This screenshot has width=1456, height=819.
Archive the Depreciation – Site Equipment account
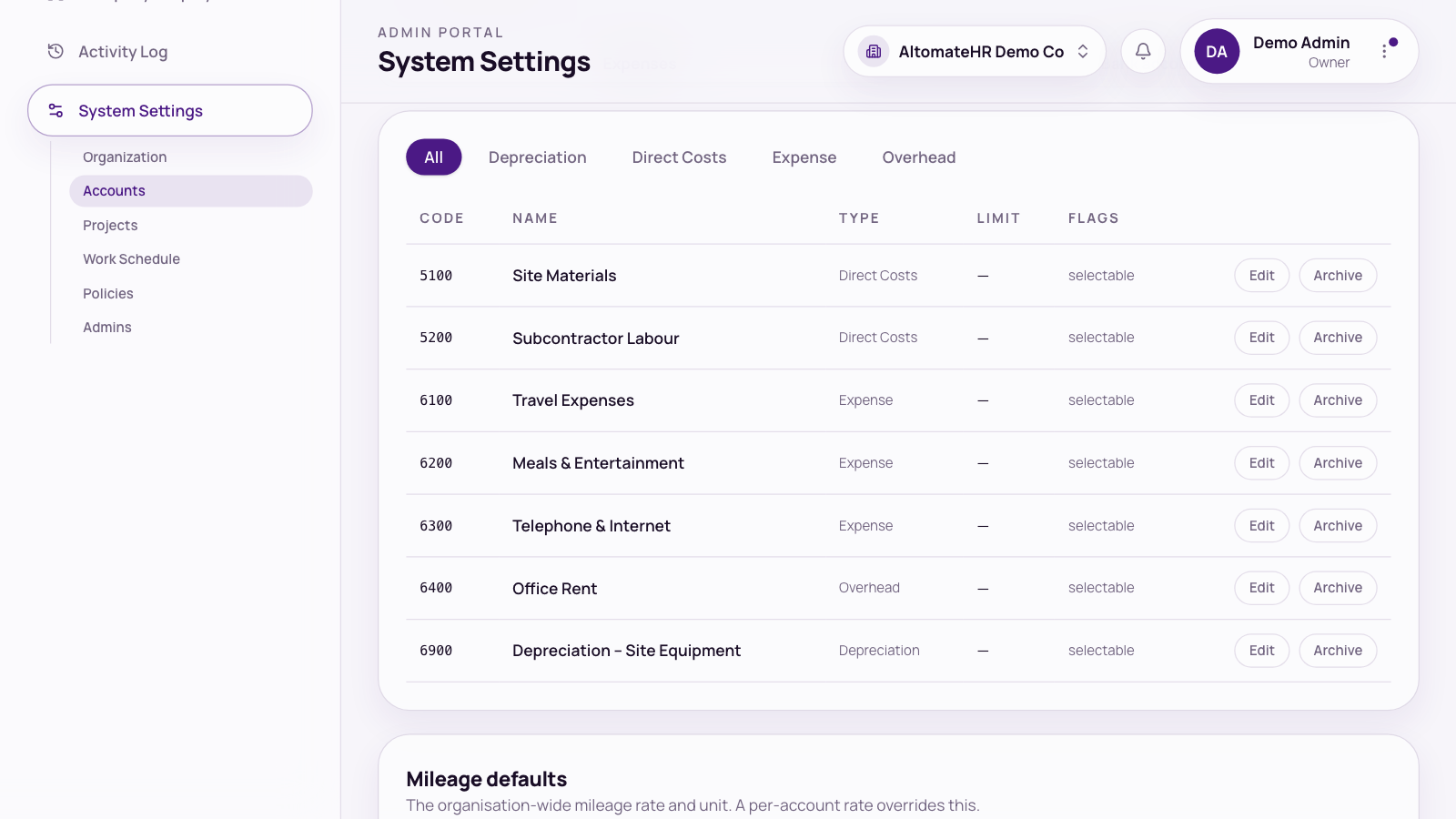(1338, 651)
